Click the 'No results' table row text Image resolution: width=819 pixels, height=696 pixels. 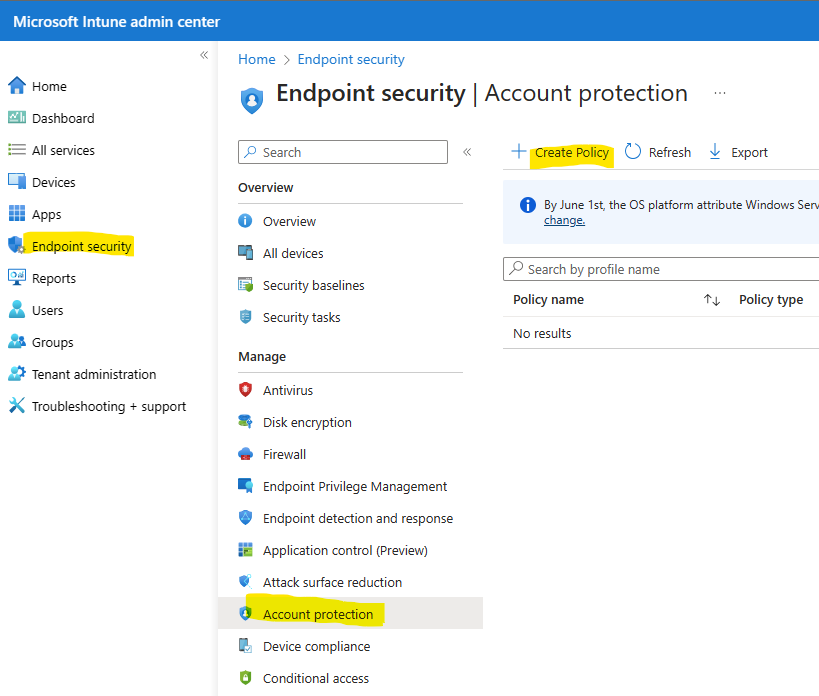pyautogui.click(x=542, y=333)
